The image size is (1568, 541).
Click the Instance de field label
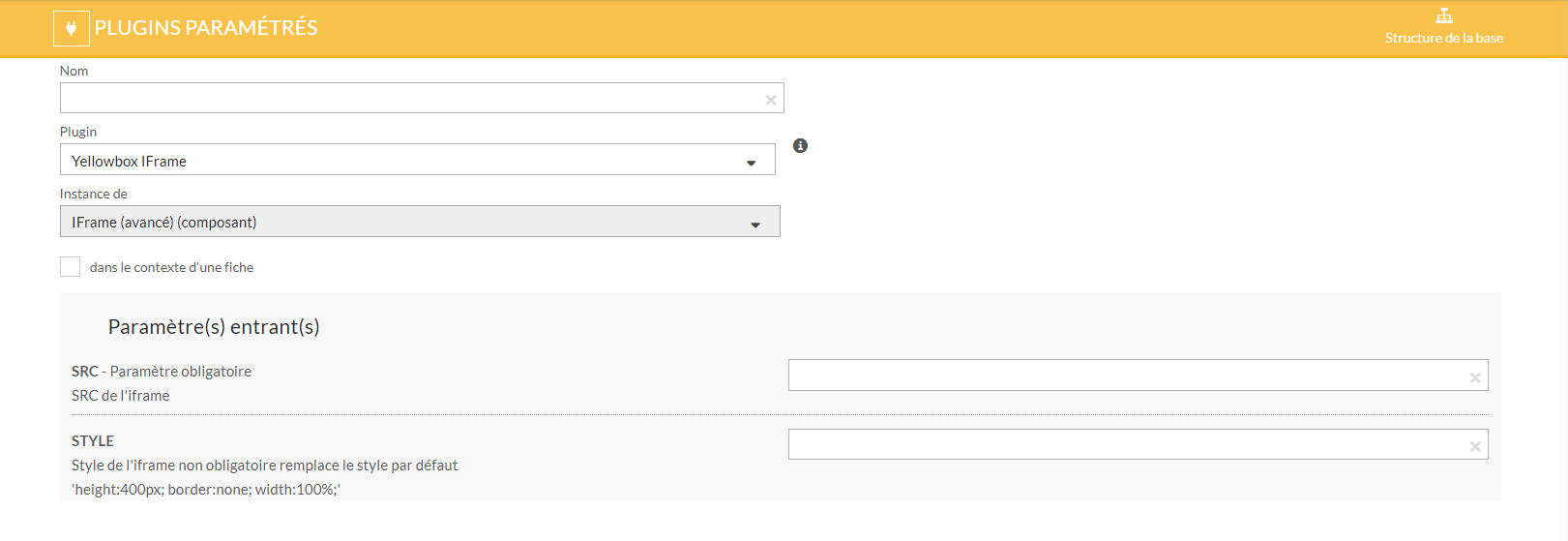point(94,194)
